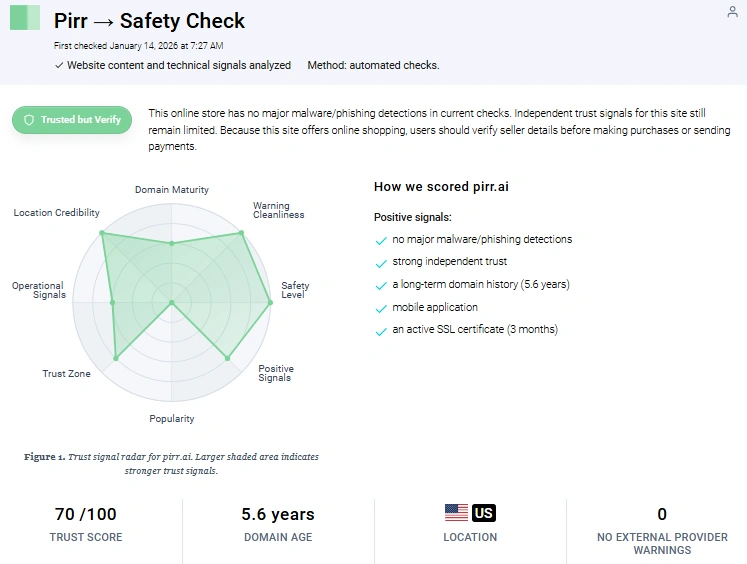Click the green Pirr site logo
The width and height of the screenshot is (747, 564).
25,18
